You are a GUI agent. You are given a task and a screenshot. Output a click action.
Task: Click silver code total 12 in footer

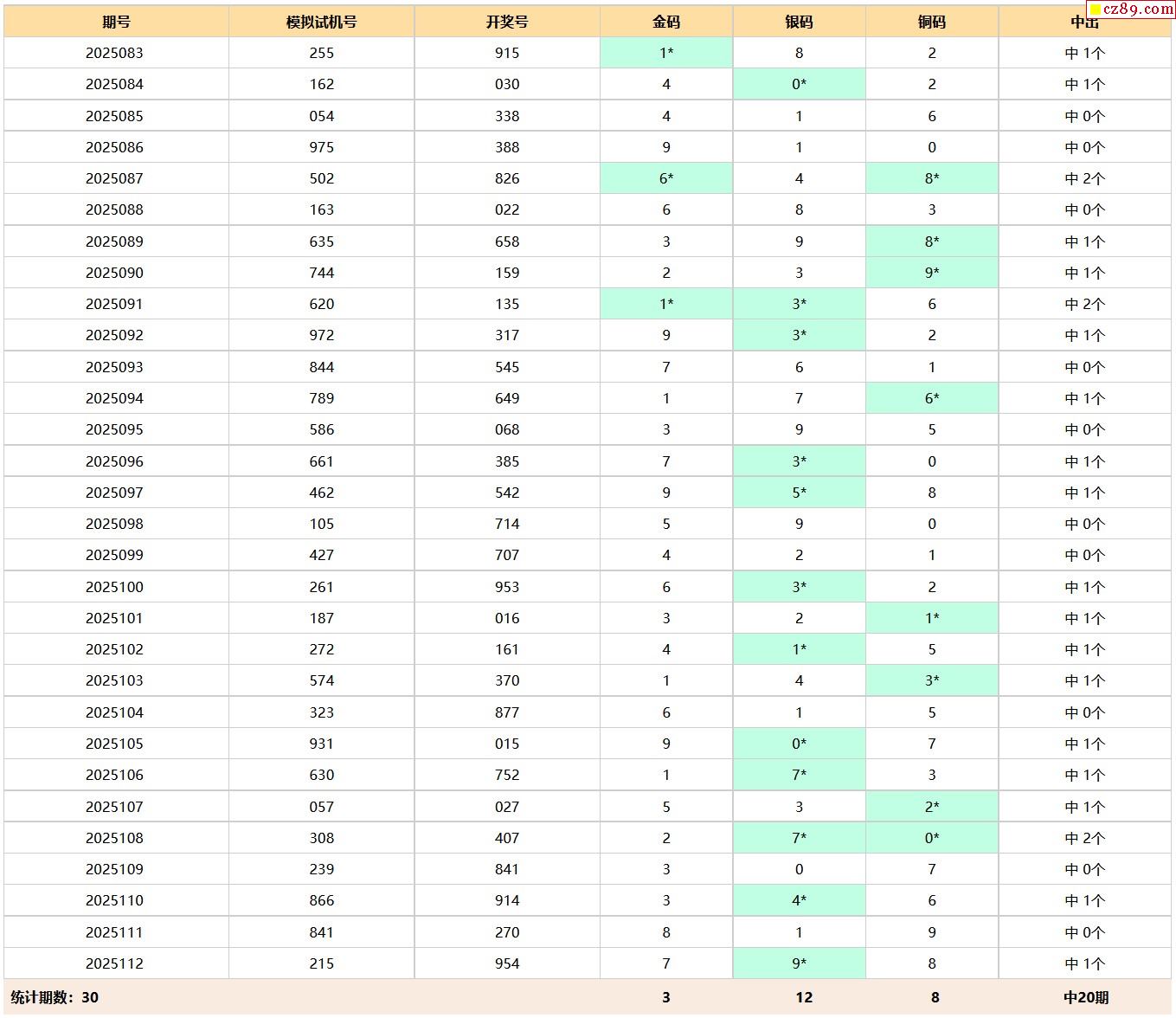pyautogui.click(x=804, y=997)
